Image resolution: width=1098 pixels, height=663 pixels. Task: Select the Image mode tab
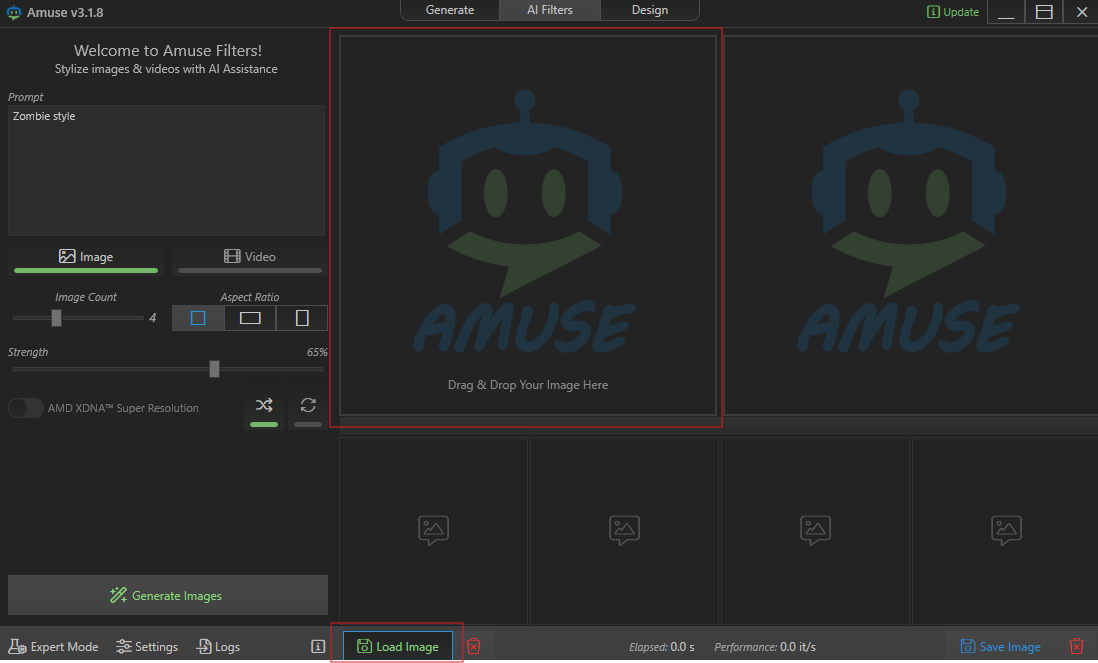tap(86, 258)
